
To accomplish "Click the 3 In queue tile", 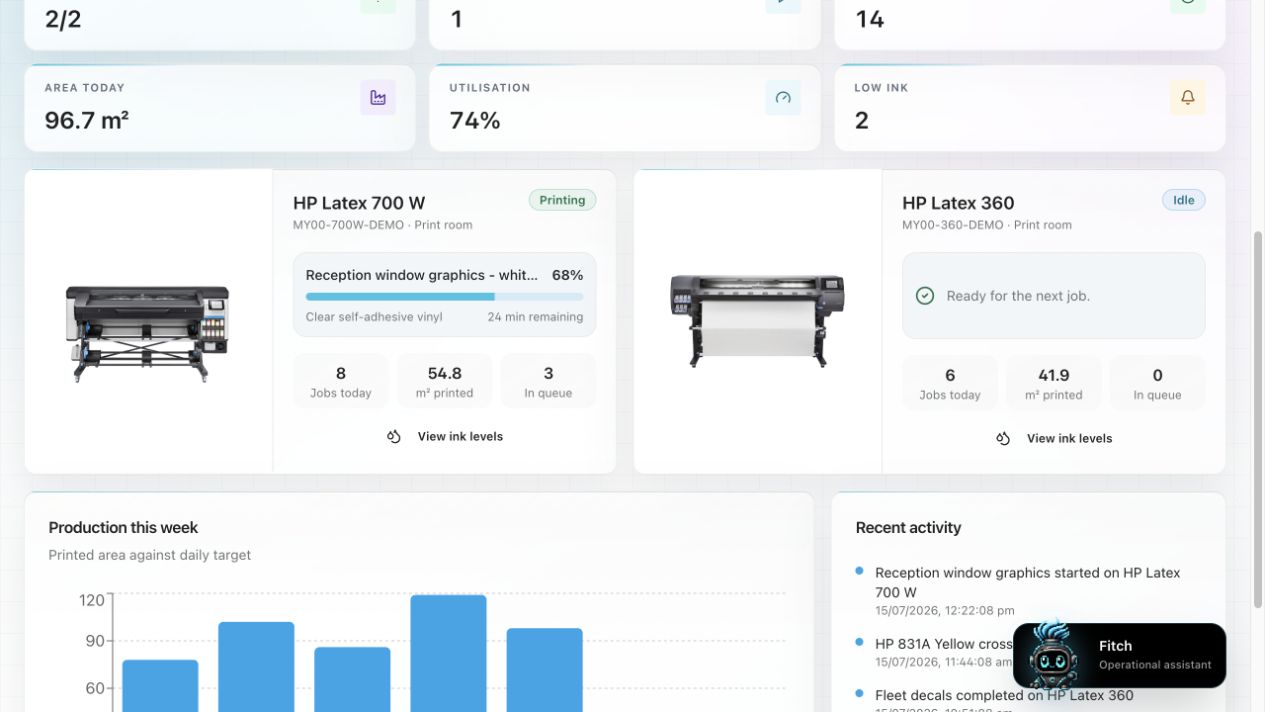I will [548, 381].
